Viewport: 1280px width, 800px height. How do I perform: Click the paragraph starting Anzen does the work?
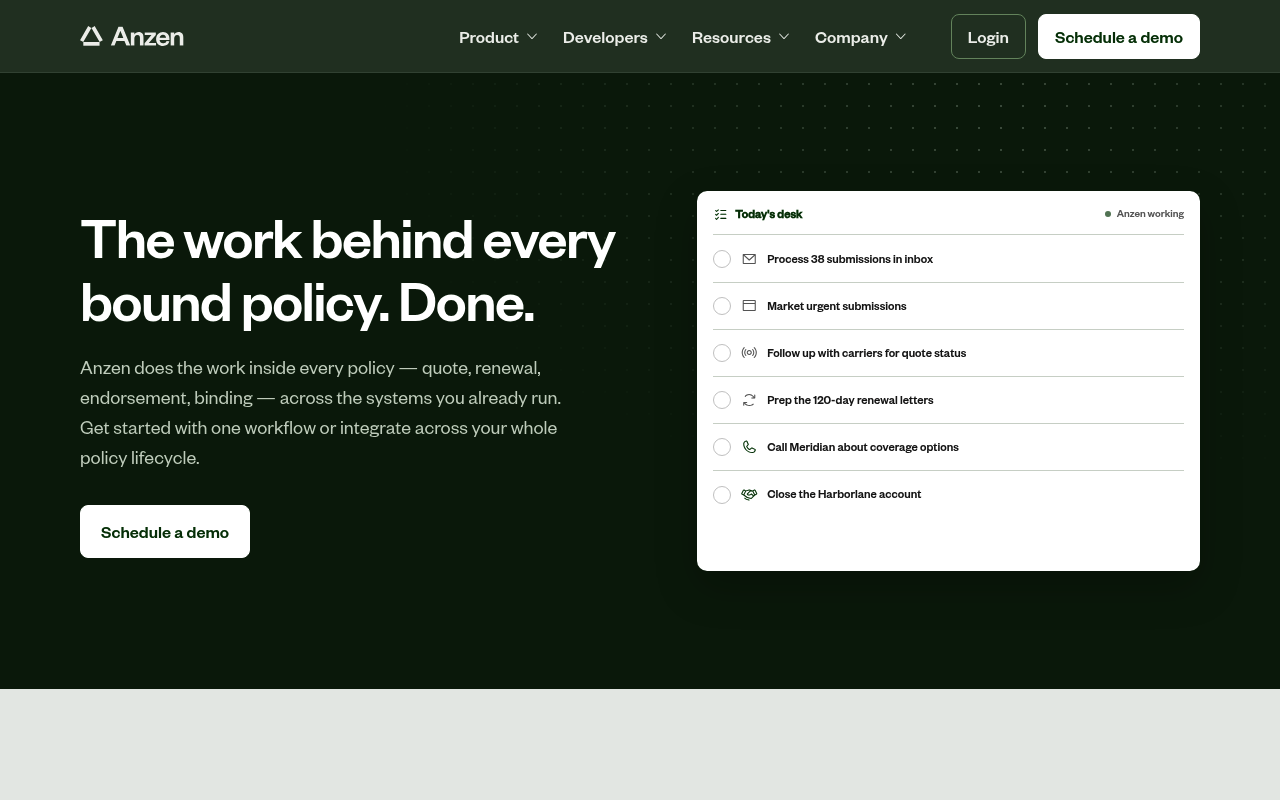[320, 412]
